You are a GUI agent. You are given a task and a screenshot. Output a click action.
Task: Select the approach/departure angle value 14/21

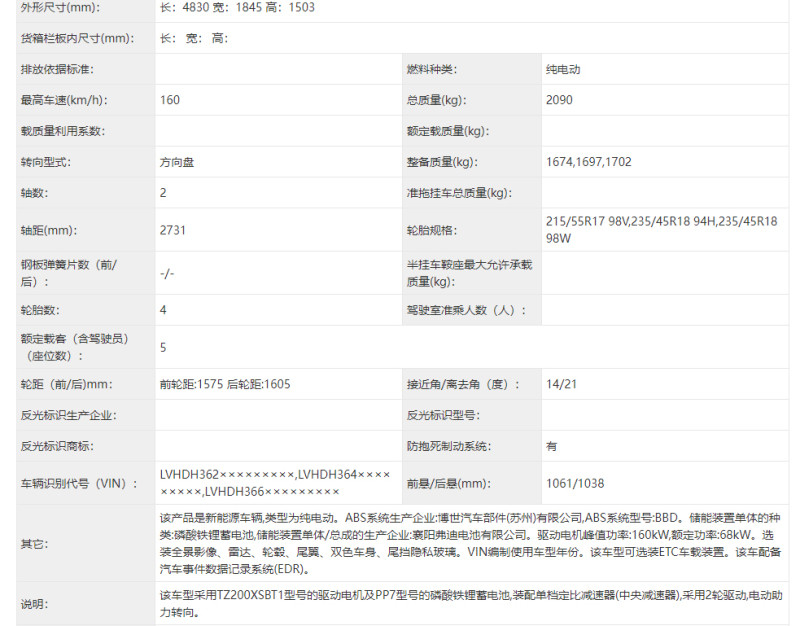point(561,384)
